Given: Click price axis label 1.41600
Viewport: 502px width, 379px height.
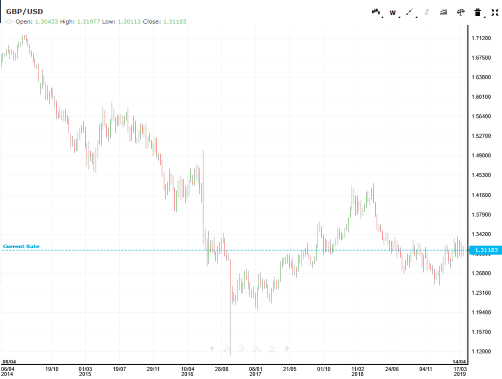Looking at the screenshot, I should [481, 195].
